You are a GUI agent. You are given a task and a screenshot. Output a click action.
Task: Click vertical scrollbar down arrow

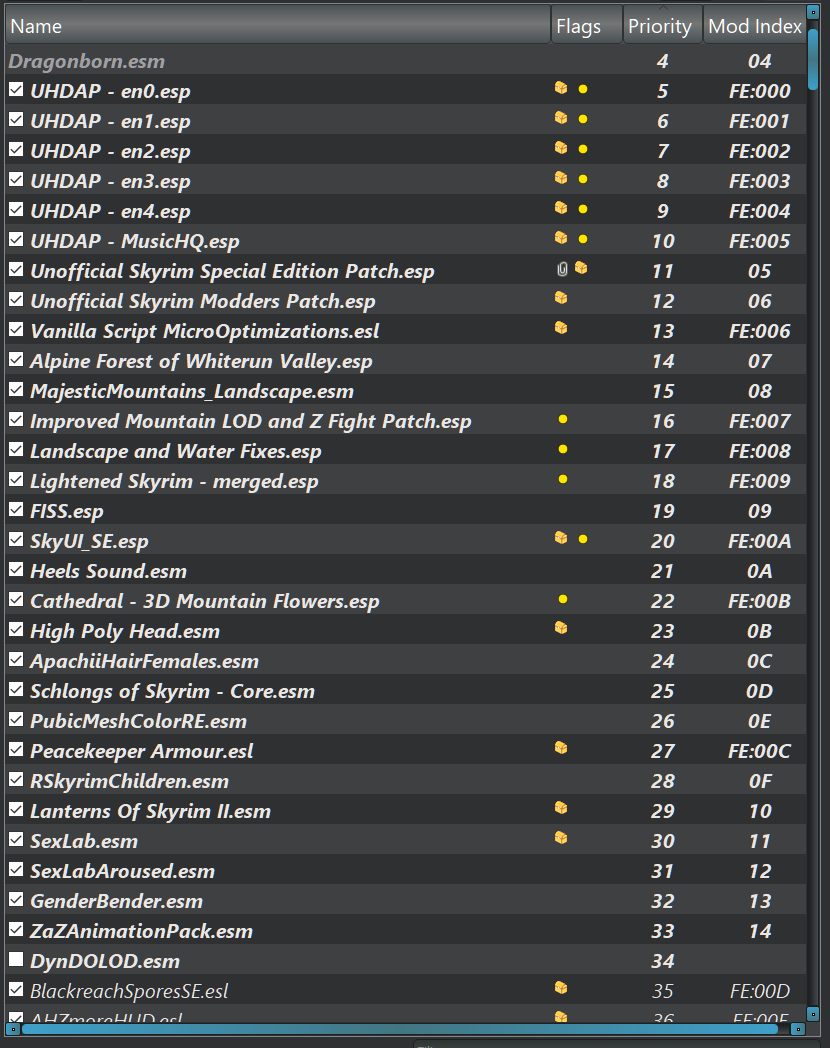[x=813, y=1014]
